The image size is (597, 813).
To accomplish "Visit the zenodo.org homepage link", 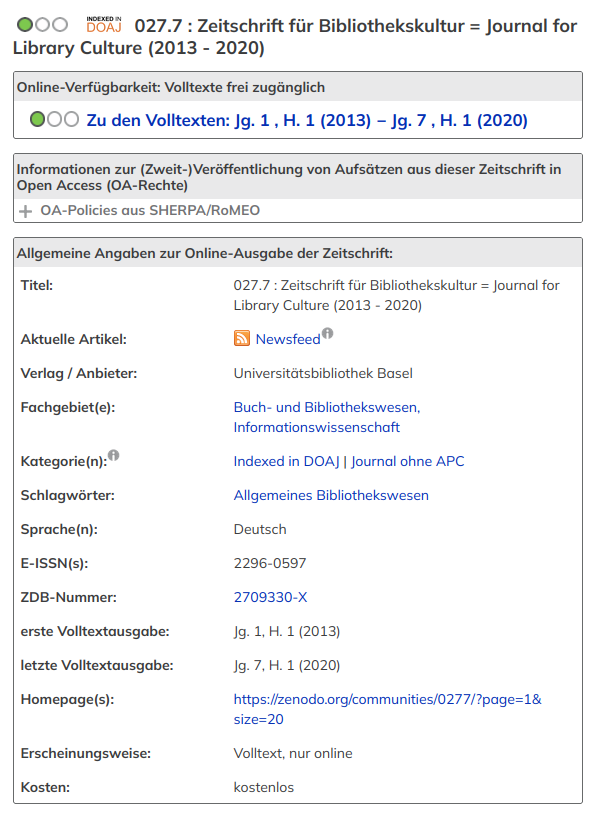I will 387,709.
